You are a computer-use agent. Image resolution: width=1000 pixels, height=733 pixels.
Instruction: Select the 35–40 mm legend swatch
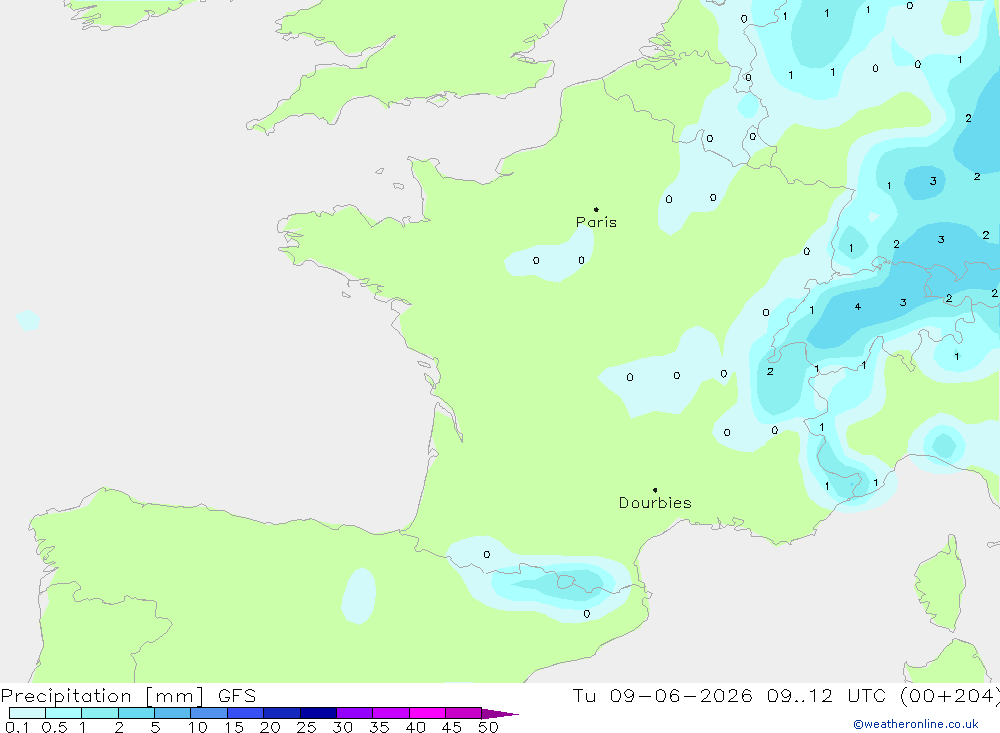(390, 713)
